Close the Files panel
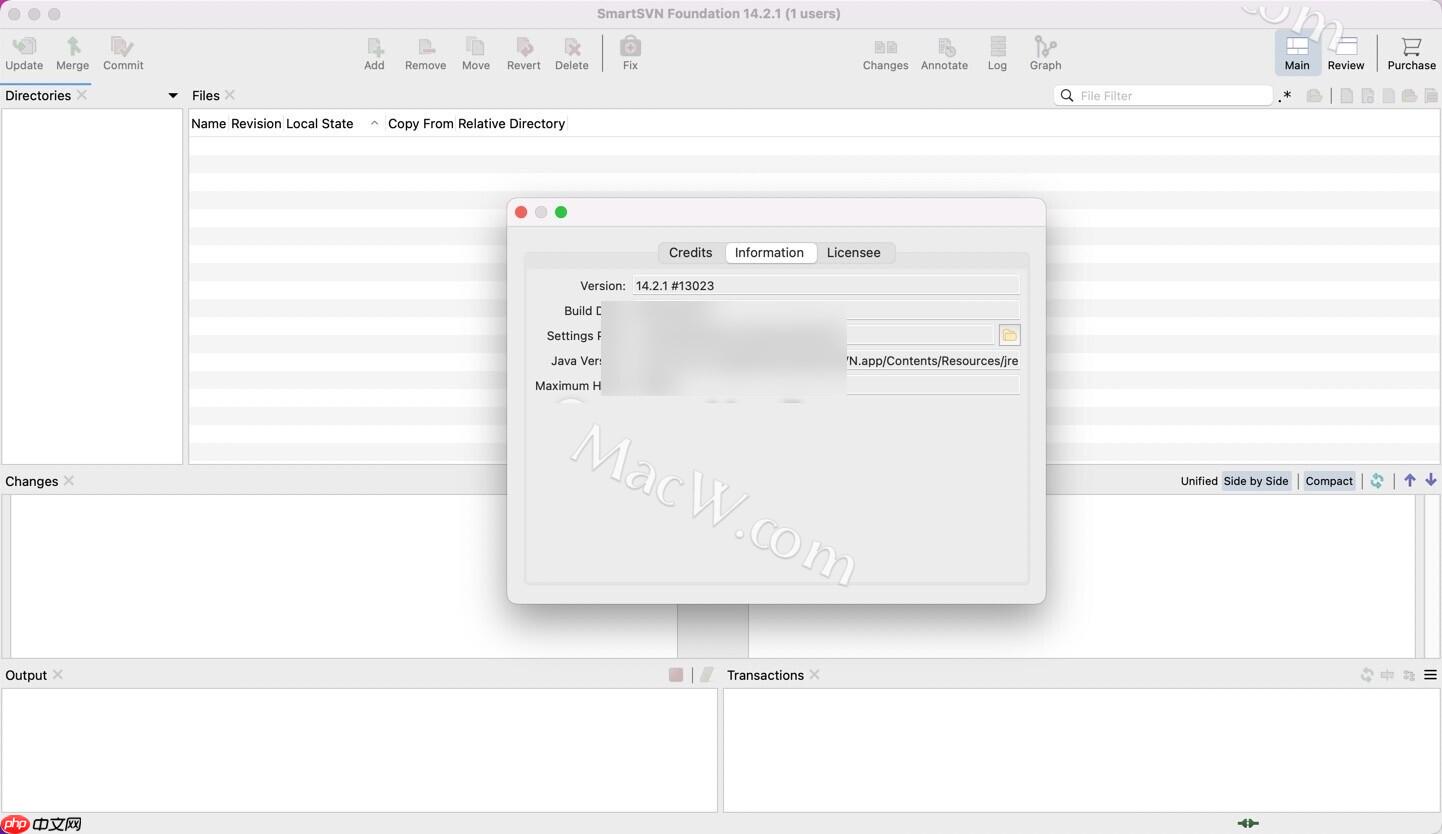Viewport: 1442px width, 834px height. pos(230,95)
